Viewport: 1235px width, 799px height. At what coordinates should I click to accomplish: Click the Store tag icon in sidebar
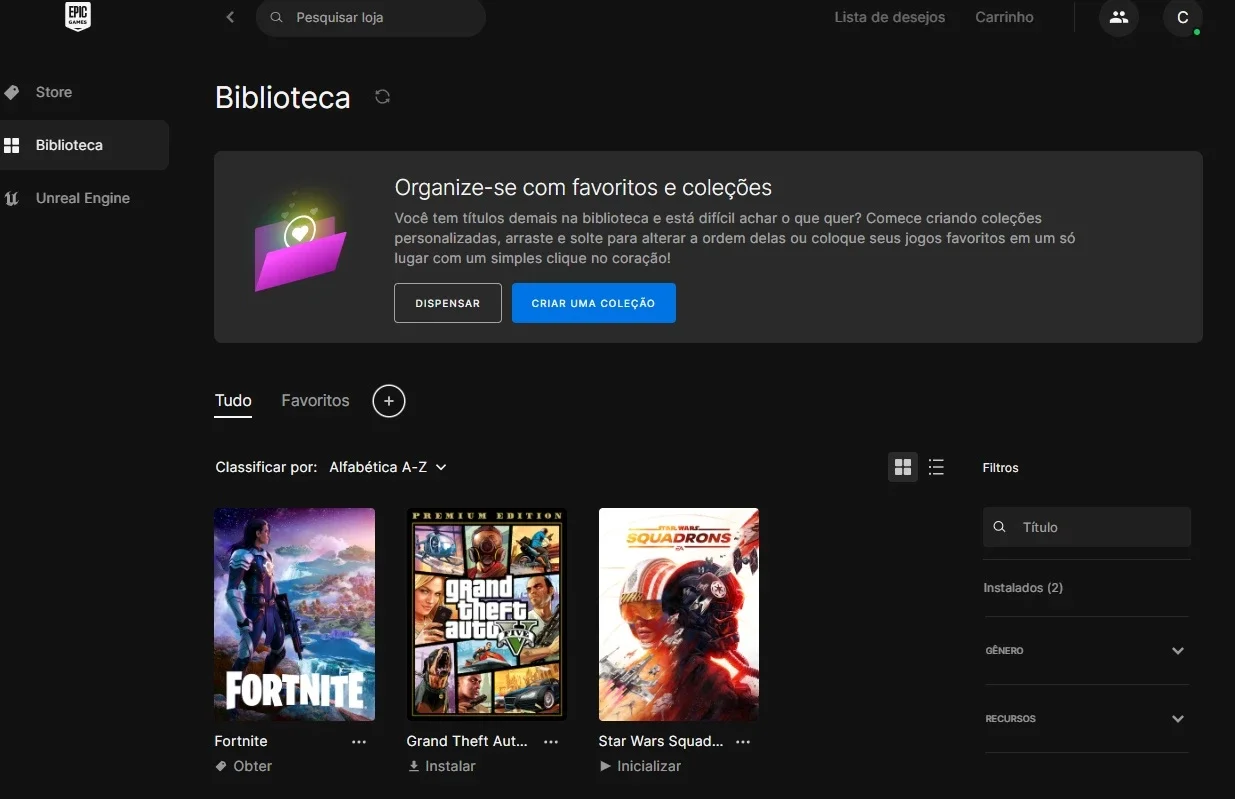coord(12,92)
